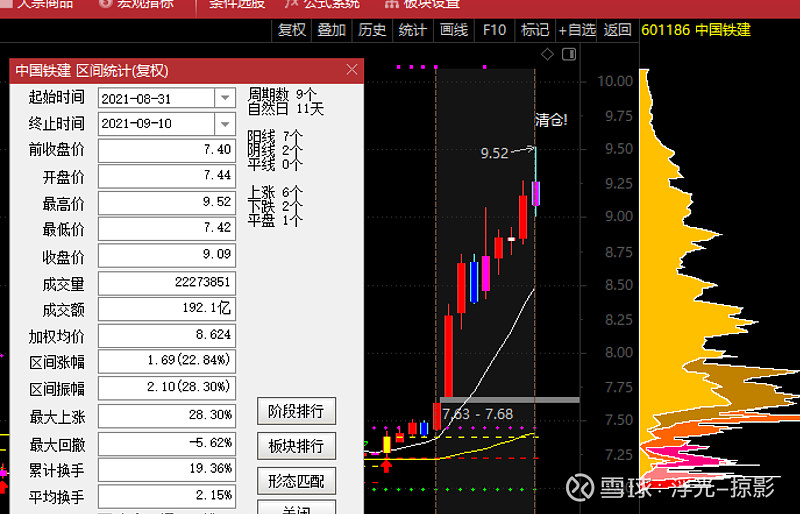Click the 上涨 6个 statistic
The width and height of the screenshot is (800, 514).
(275, 192)
